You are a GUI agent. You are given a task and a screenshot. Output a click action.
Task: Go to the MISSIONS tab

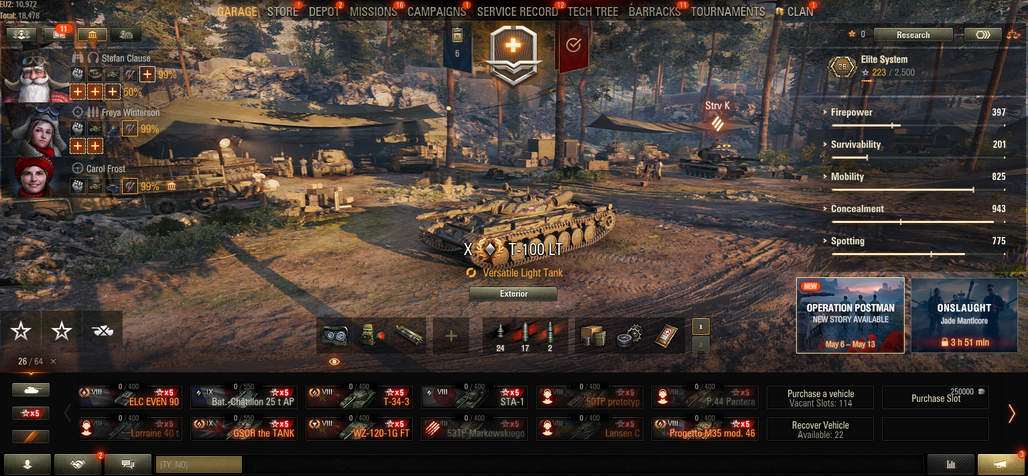[x=373, y=12]
